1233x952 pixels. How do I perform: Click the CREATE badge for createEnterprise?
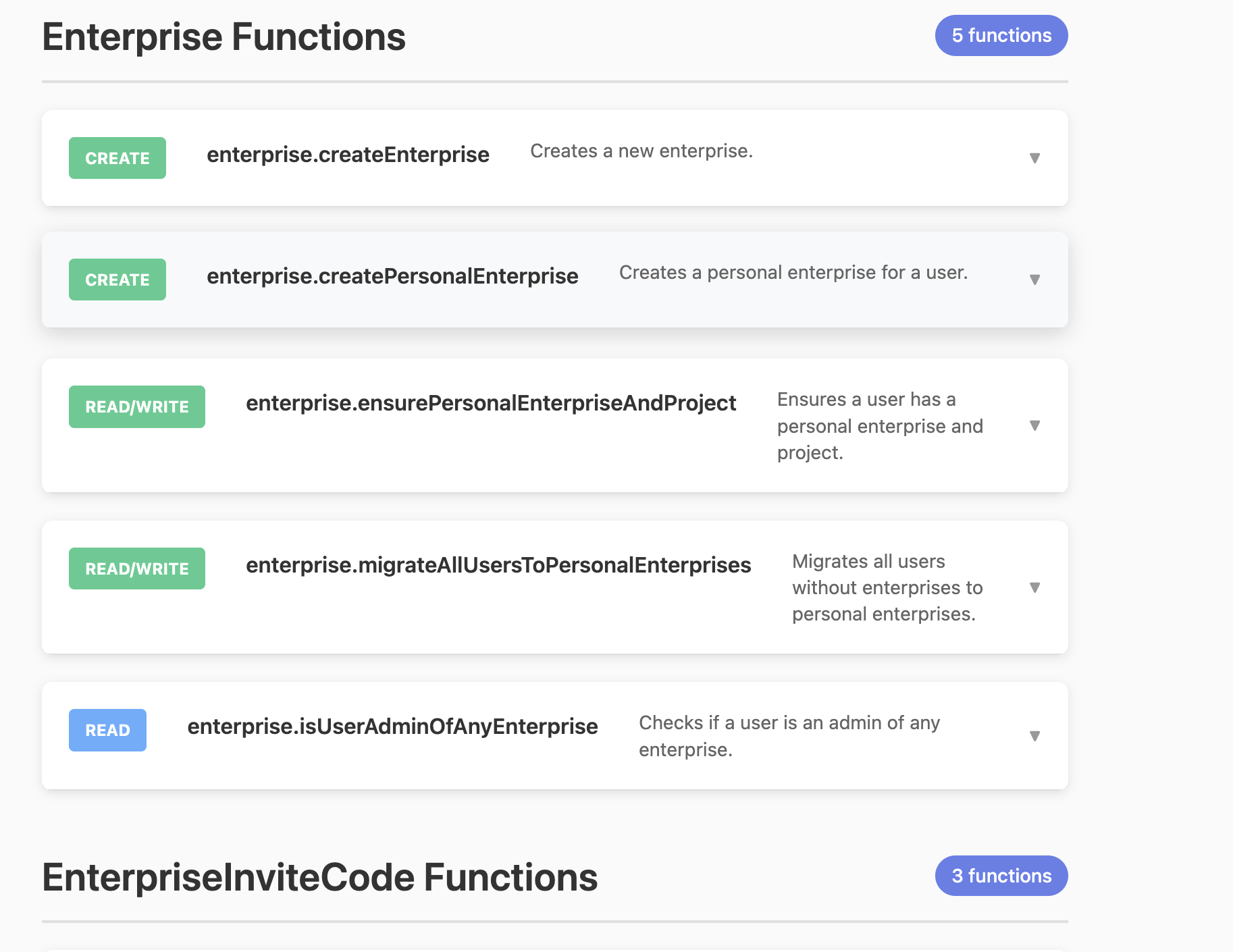[117, 158]
